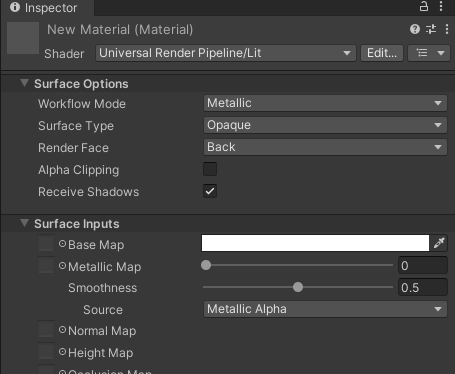Image resolution: width=455 pixels, height=374 pixels.
Task: Open the Inspector tab options menu
Action: pyautogui.click(x=441, y=6)
